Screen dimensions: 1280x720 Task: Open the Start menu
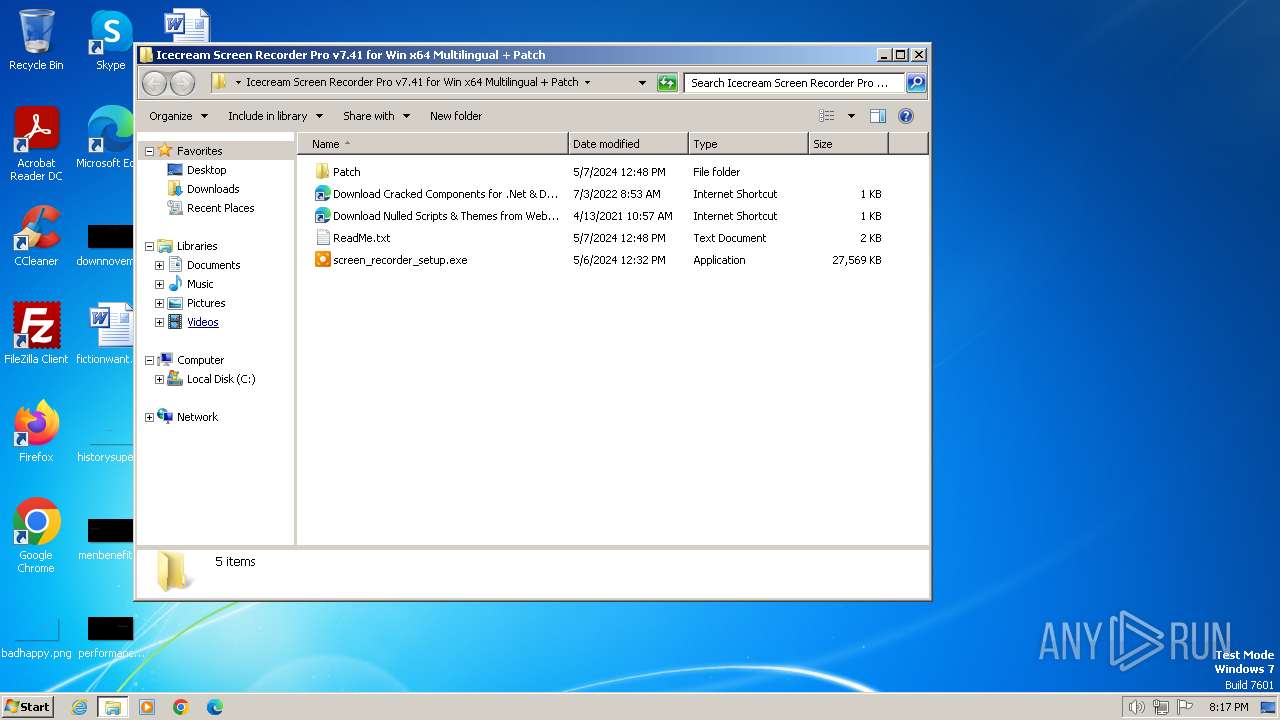[x=27, y=707]
